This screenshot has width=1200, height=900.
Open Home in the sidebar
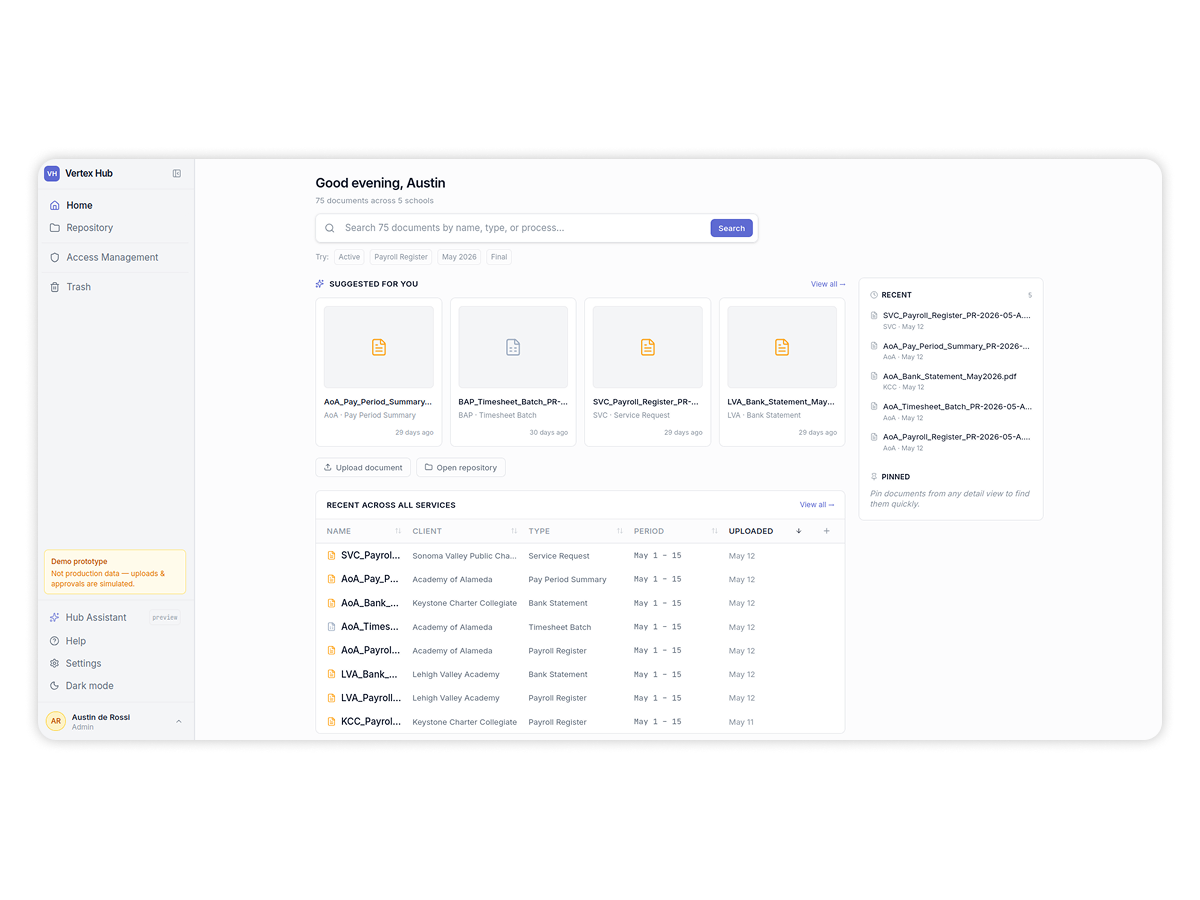point(116,205)
